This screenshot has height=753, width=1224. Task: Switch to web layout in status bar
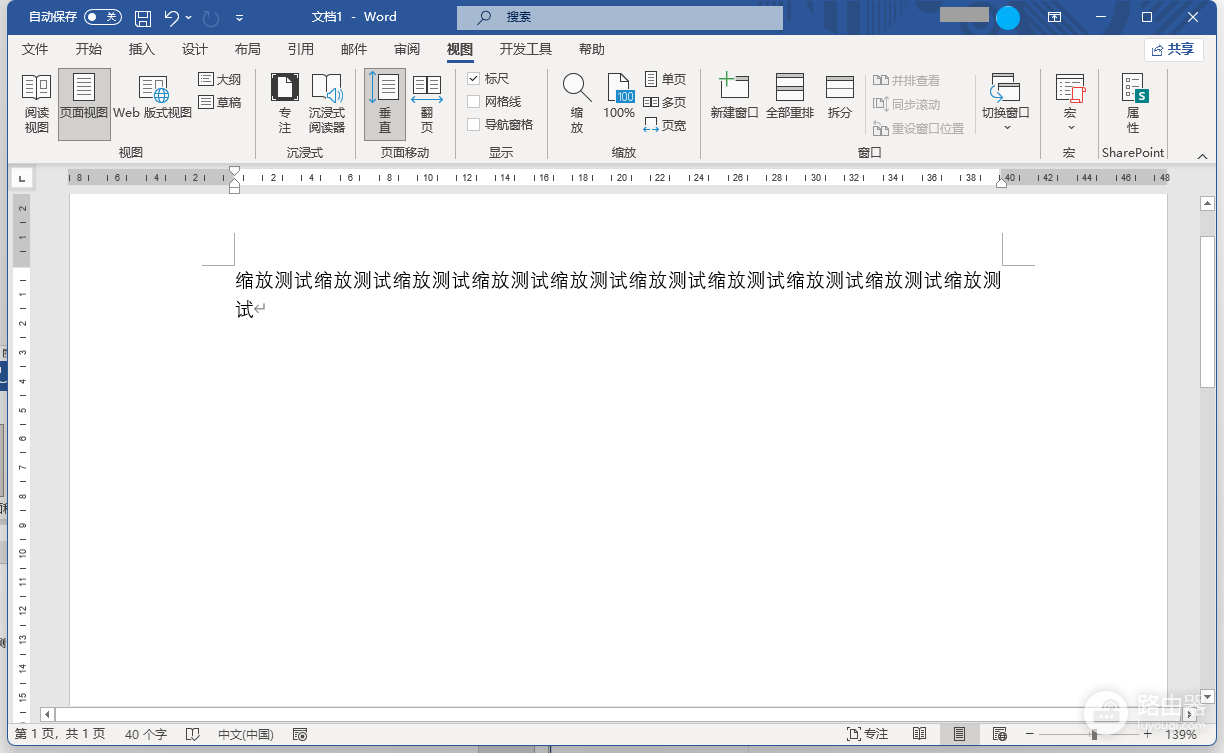coord(998,734)
